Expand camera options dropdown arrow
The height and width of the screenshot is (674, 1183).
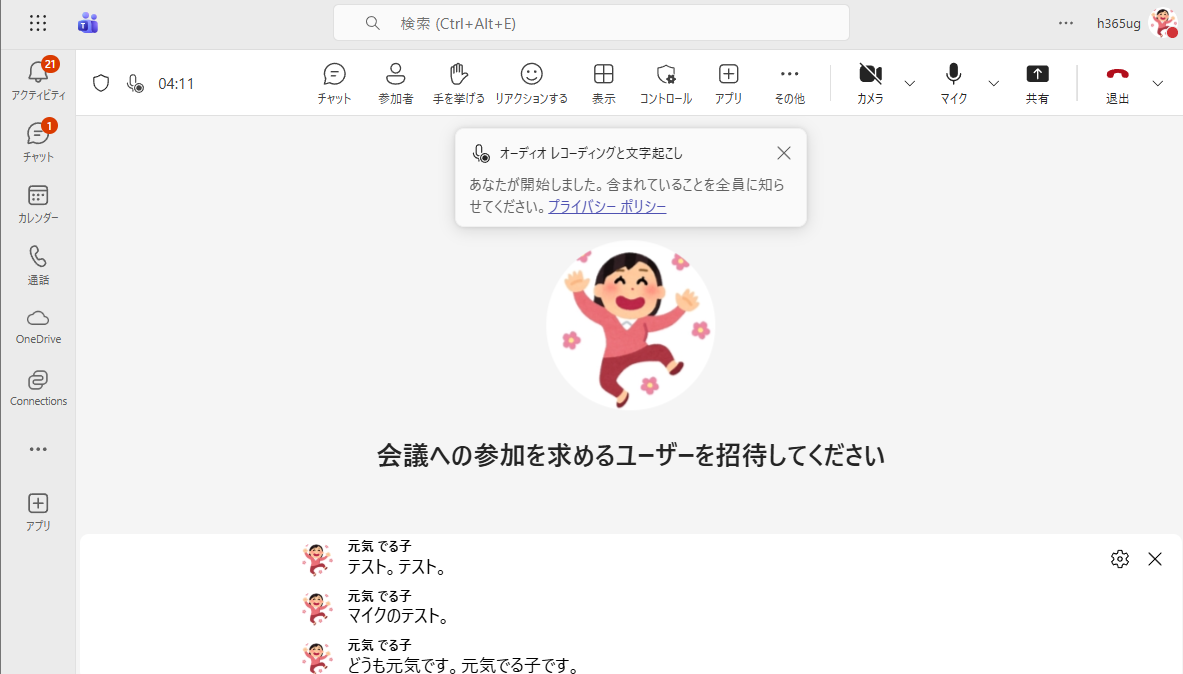tap(910, 83)
